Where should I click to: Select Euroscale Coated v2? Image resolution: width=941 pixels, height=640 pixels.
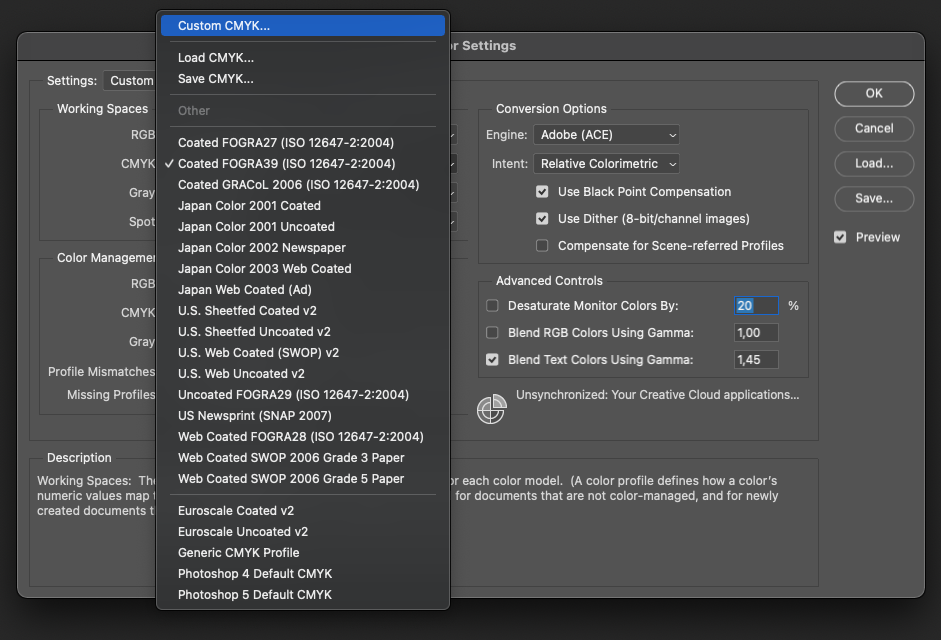(x=303, y=510)
